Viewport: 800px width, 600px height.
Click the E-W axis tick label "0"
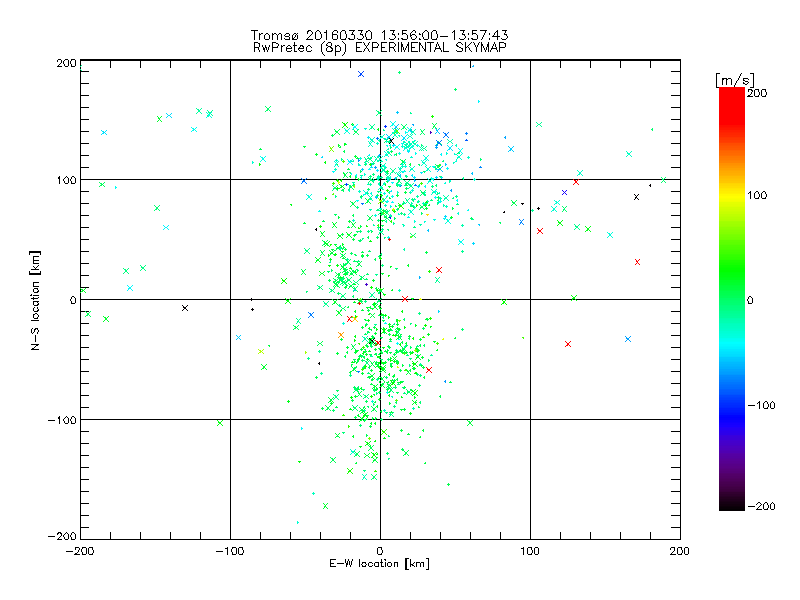click(380, 551)
